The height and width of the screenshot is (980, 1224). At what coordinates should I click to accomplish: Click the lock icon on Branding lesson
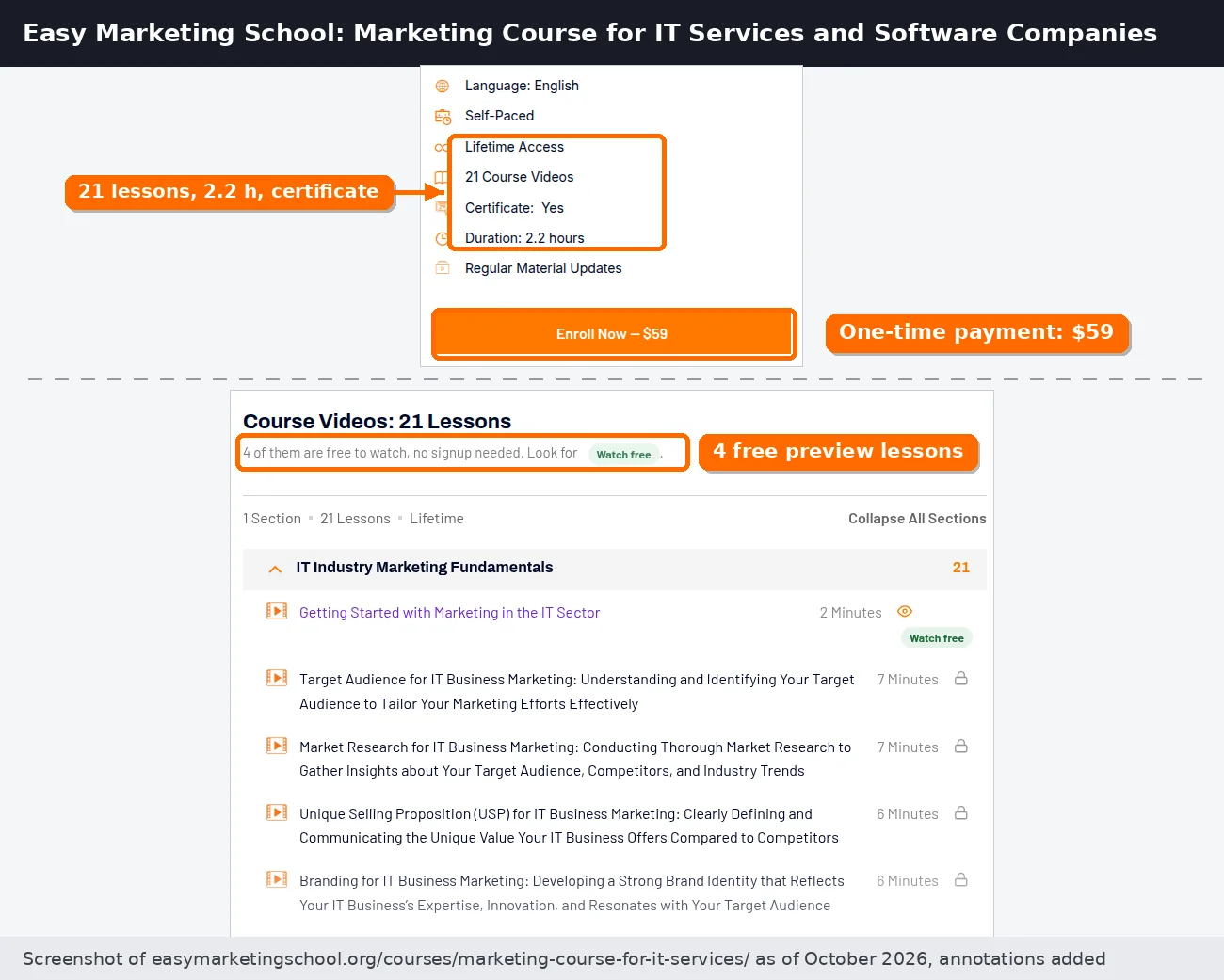click(x=961, y=879)
